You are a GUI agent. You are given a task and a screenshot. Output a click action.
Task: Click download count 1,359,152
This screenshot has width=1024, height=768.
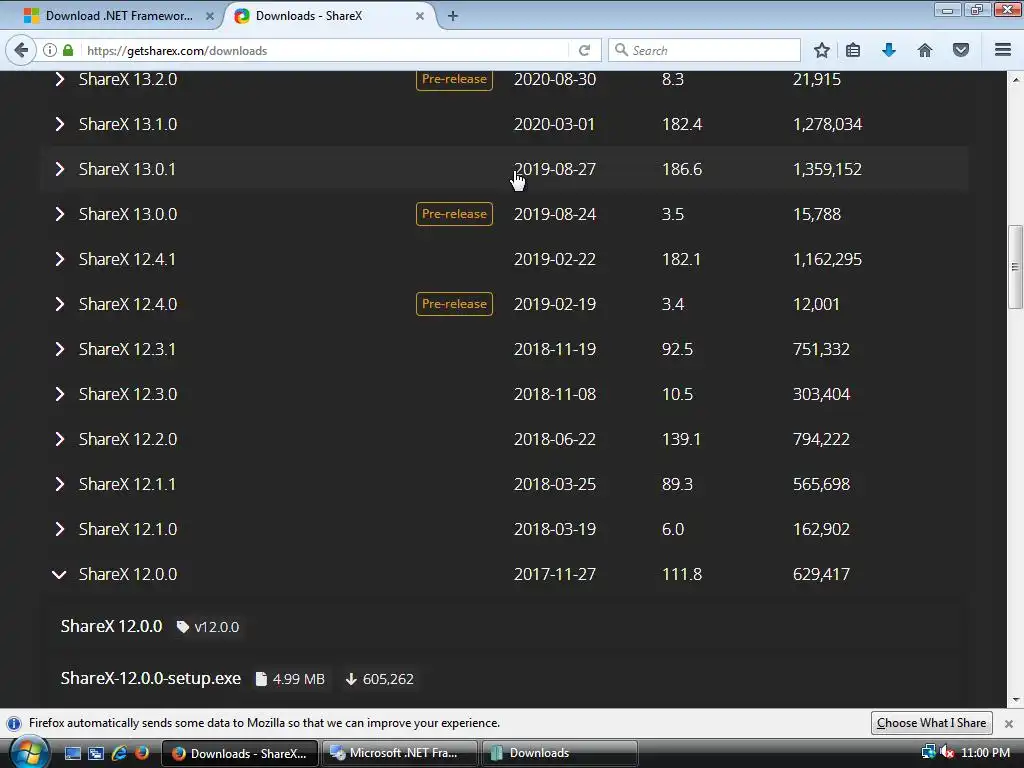[x=827, y=169]
